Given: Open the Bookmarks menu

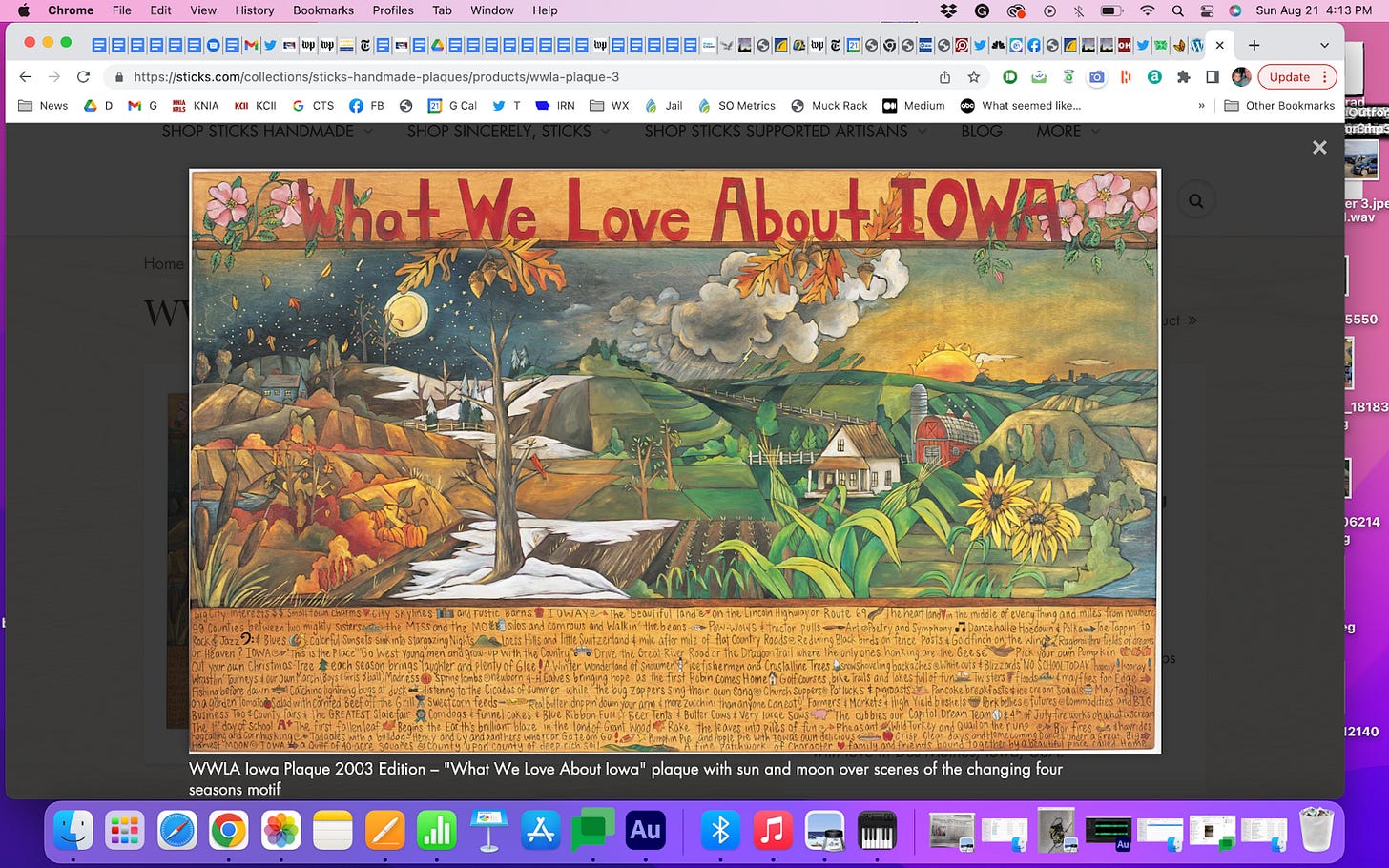Looking at the screenshot, I should (x=323, y=10).
